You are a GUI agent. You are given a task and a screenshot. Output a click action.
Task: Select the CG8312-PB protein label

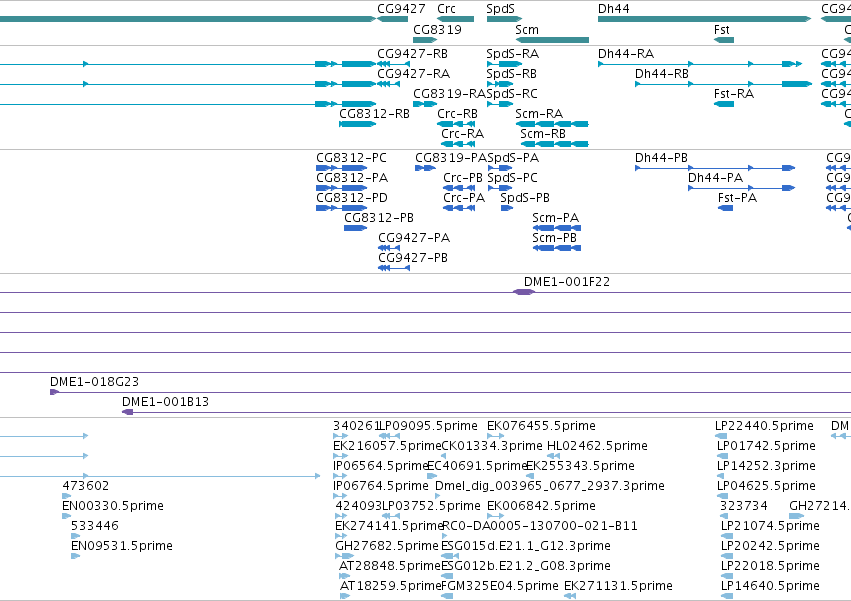pos(378,218)
